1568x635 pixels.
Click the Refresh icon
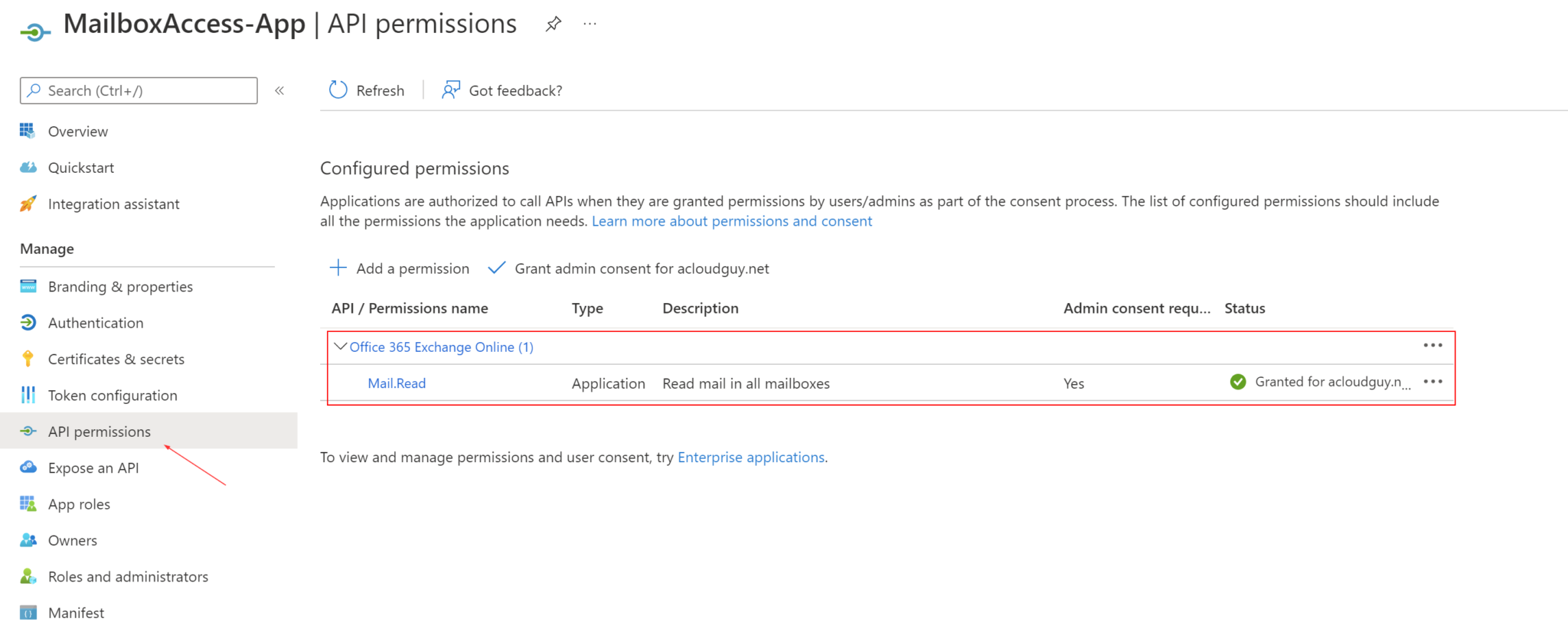[x=338, y=90]
